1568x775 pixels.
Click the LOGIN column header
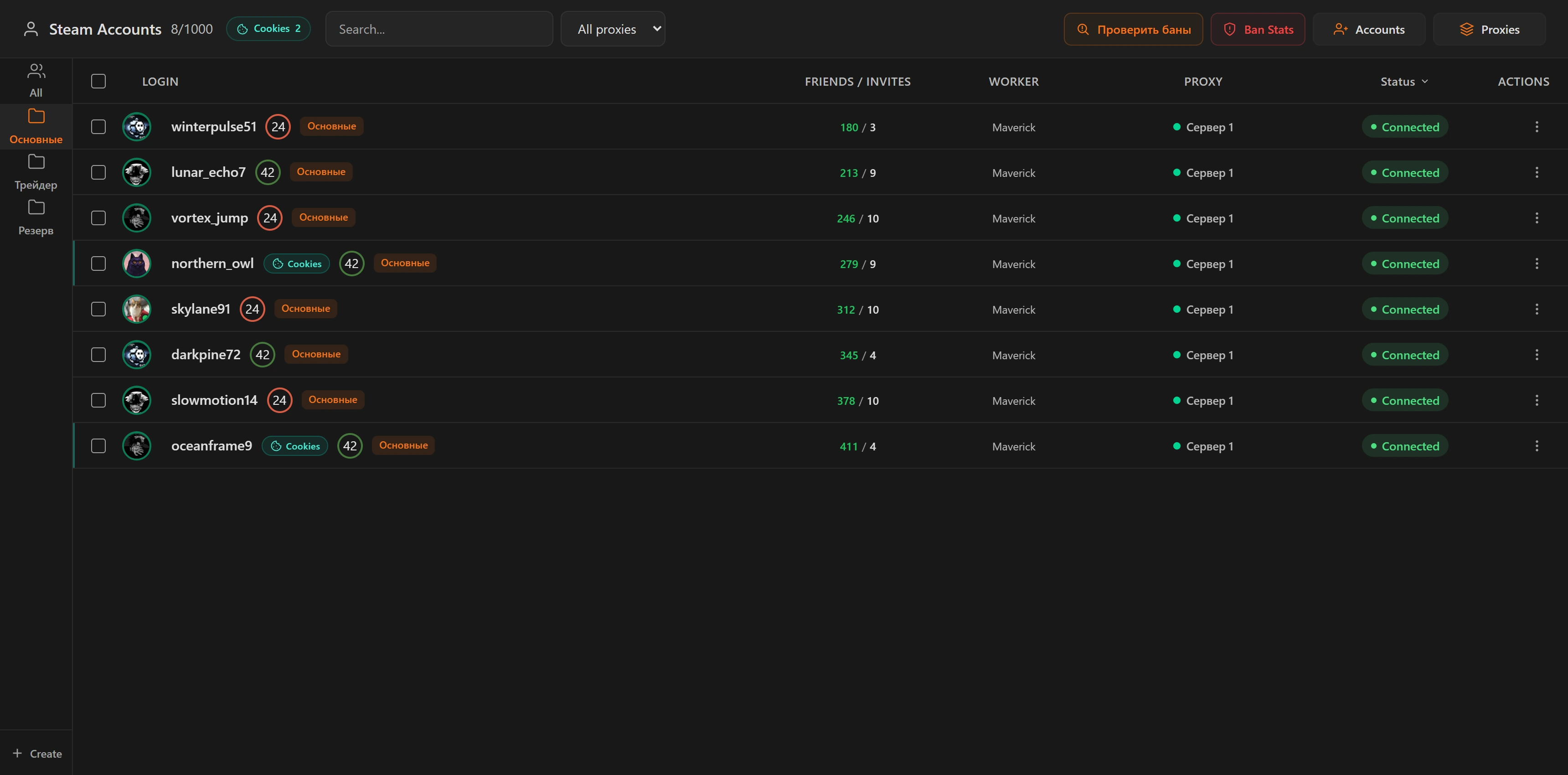click(160, 82)
